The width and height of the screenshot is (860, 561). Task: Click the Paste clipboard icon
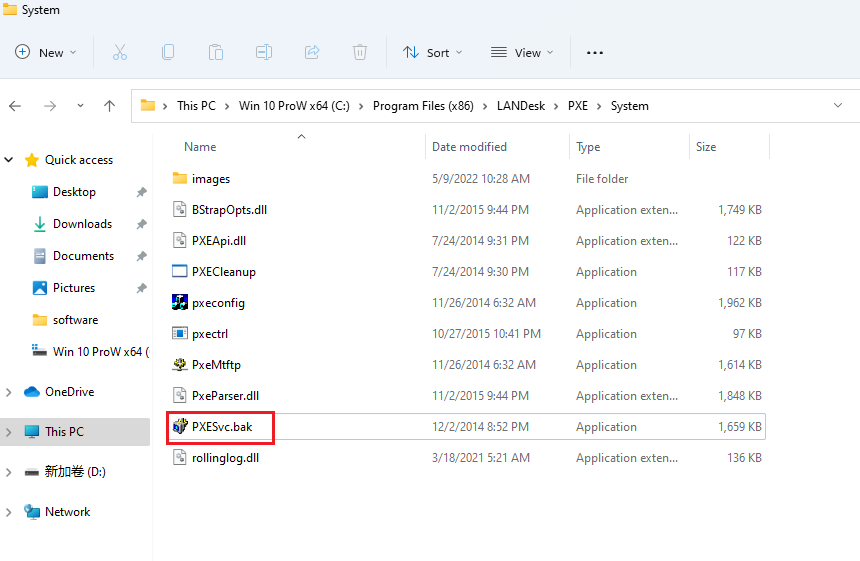pos(216,53)
